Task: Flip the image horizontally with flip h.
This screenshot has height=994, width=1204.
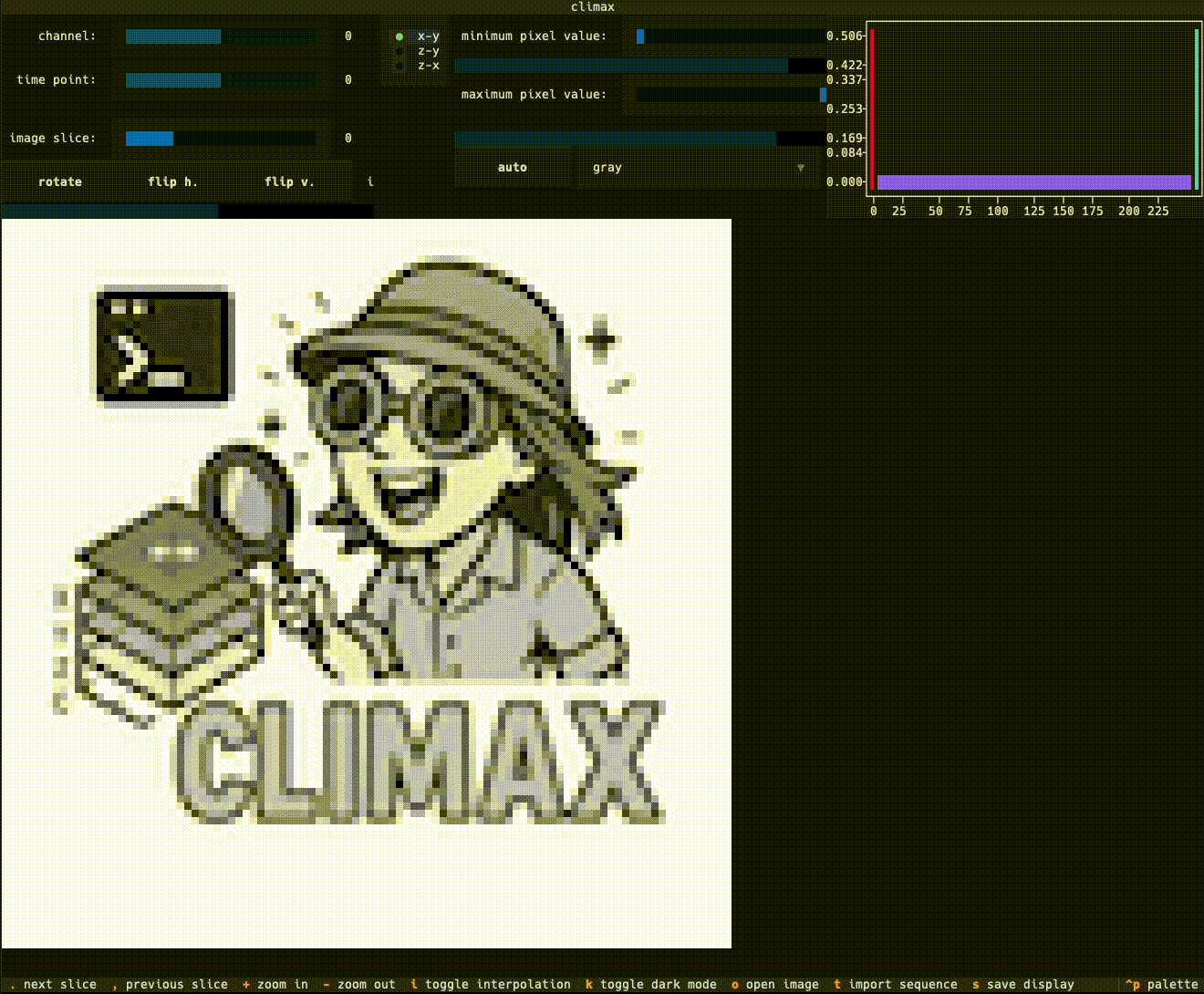Action: 172,181
